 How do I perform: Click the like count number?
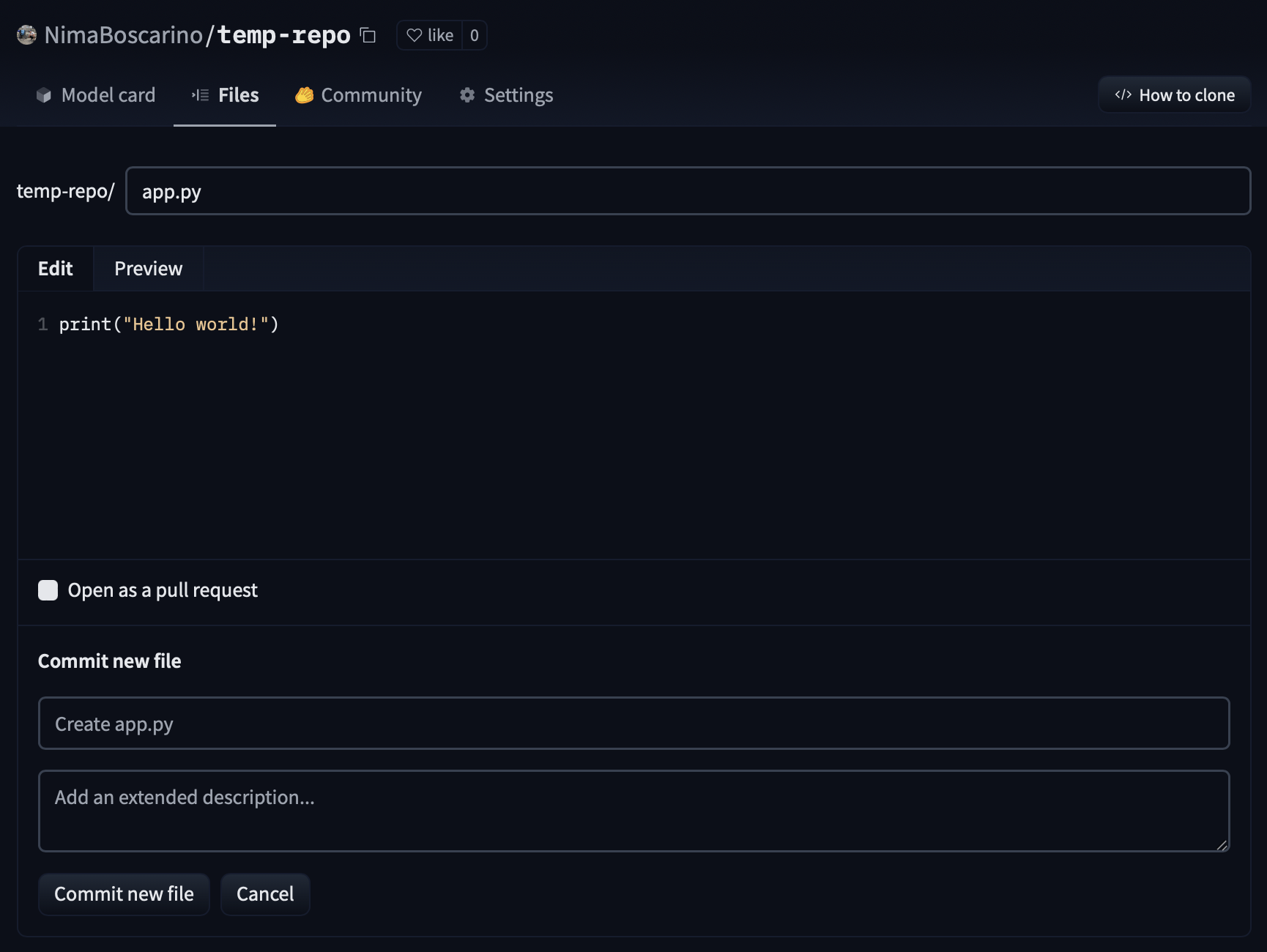tap(475, 35)
